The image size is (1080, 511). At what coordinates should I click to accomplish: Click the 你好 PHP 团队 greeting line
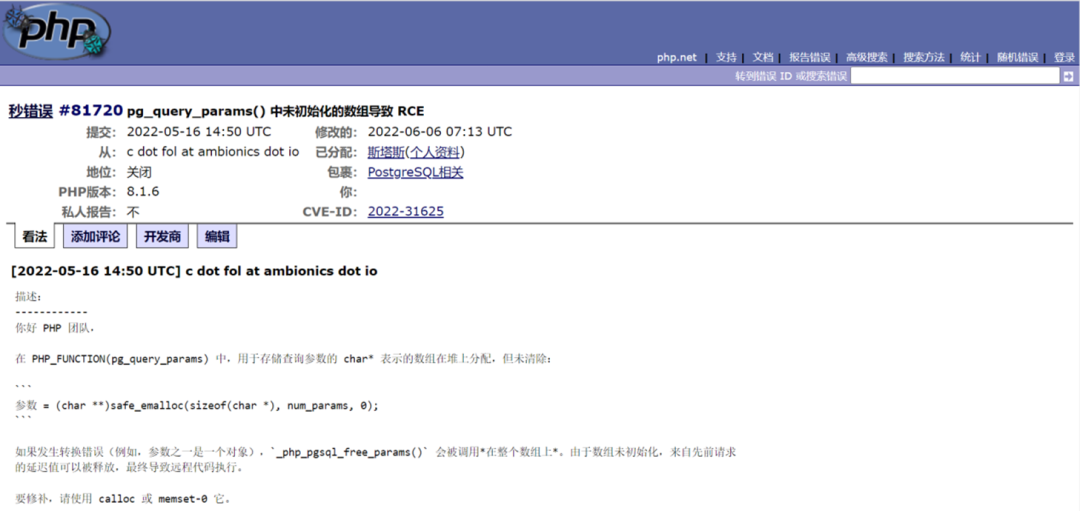[x=54, y=328]
